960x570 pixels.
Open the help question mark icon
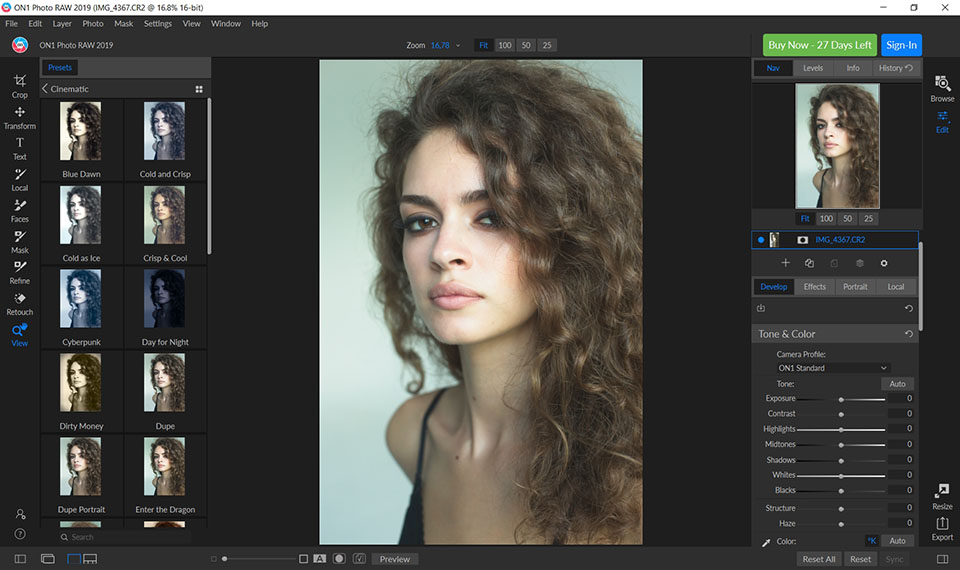[x=20, y=534]
